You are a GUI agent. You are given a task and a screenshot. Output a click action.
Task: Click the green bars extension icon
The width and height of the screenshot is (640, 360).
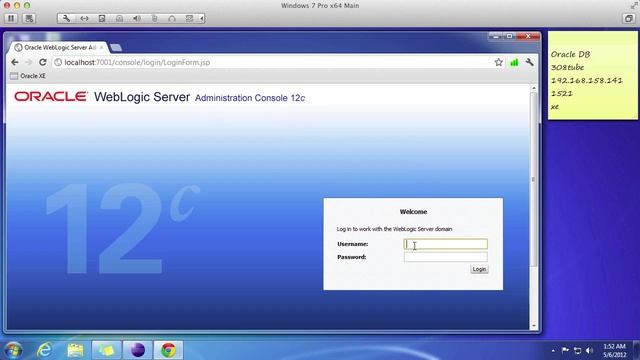[514, 62]
